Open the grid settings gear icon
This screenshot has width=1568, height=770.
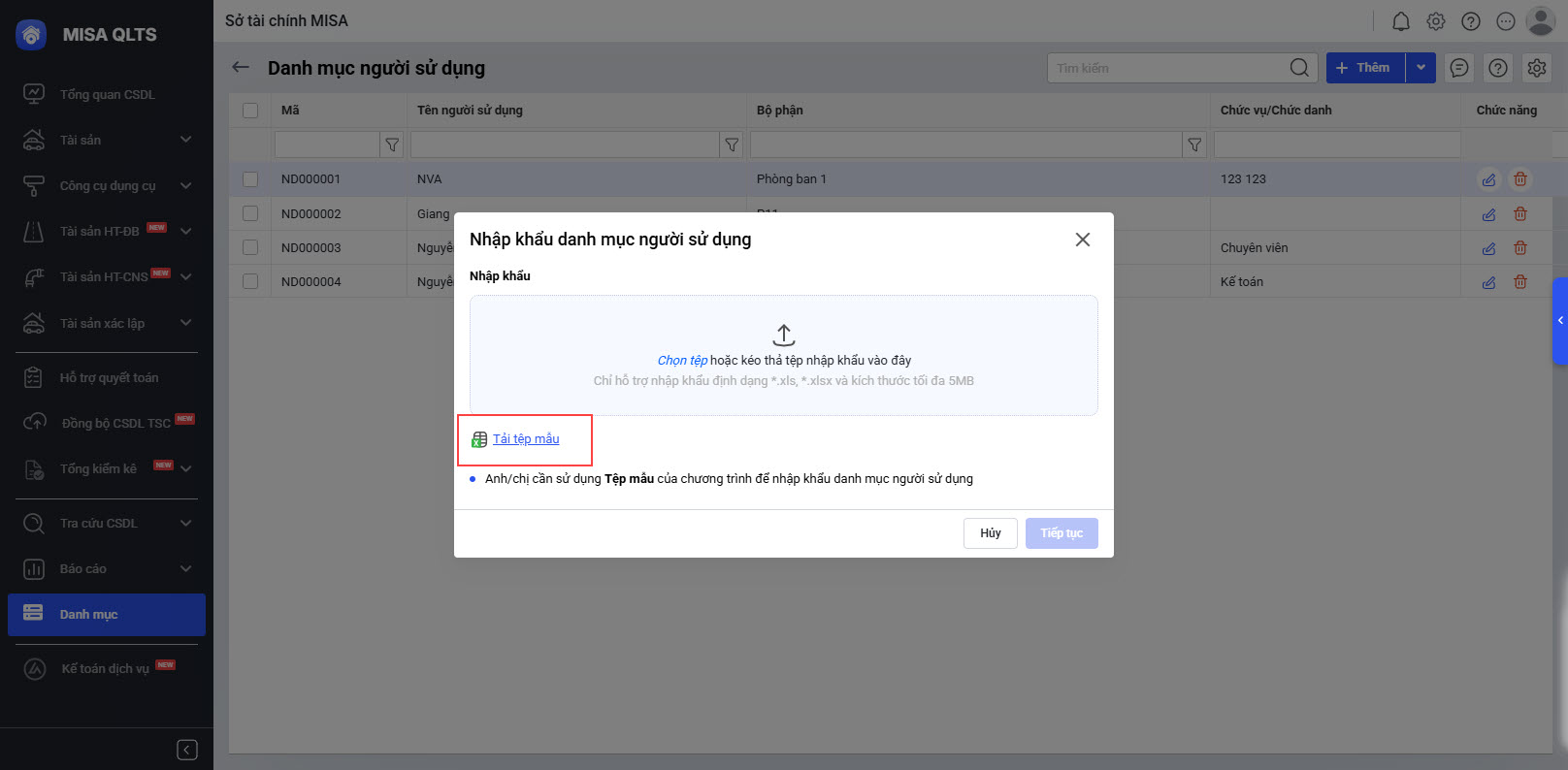tap(1536, 68)
